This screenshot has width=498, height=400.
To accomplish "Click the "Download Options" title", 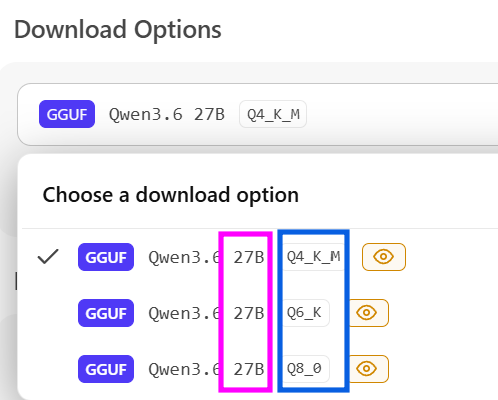I will (x=118, y=30).
